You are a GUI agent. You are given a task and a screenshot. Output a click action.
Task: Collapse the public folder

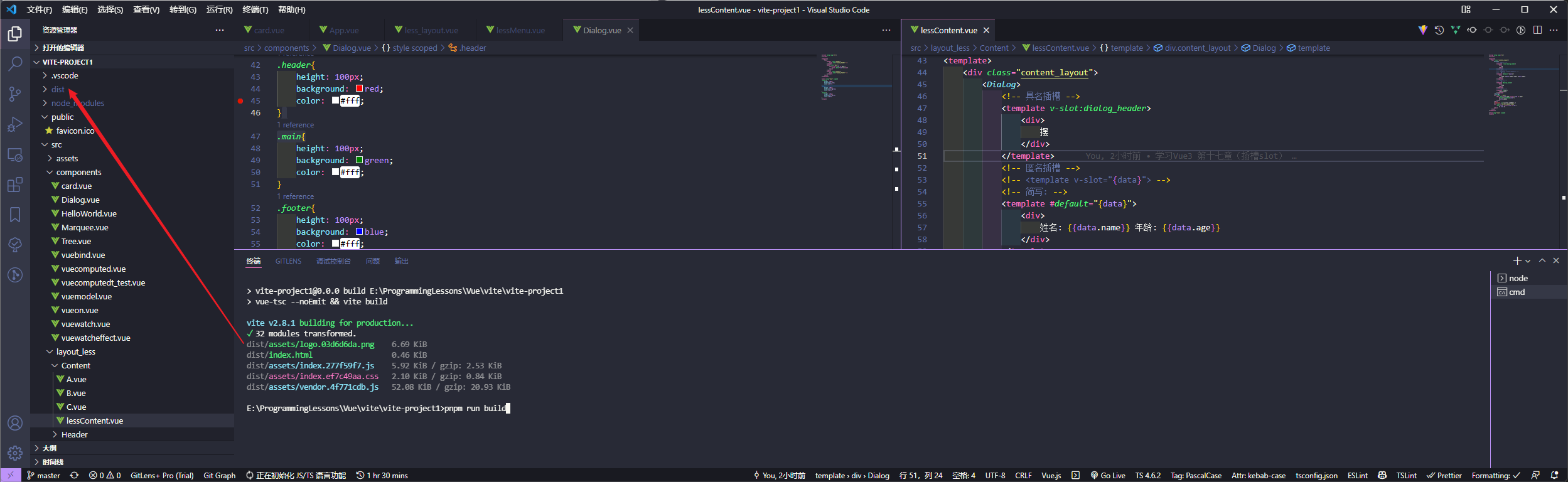(62, 117)
